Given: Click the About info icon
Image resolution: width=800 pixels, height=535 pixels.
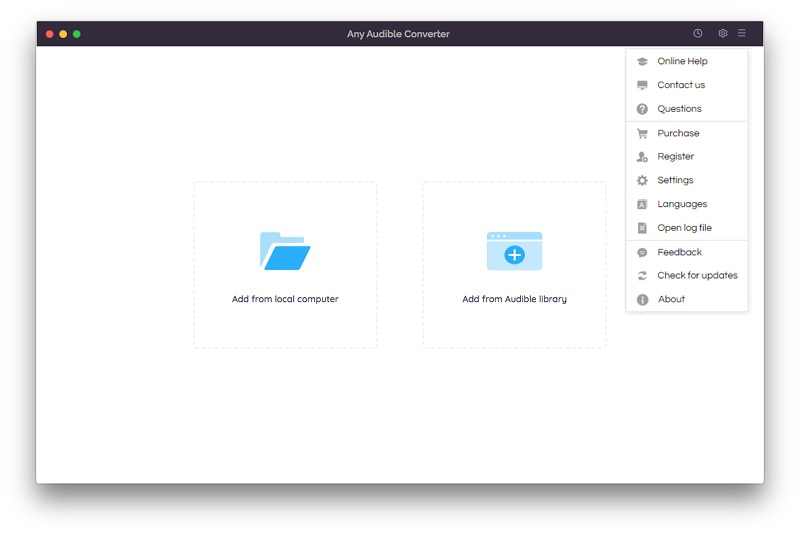Looking at the screenshot, I should click(x=642, y=300).
